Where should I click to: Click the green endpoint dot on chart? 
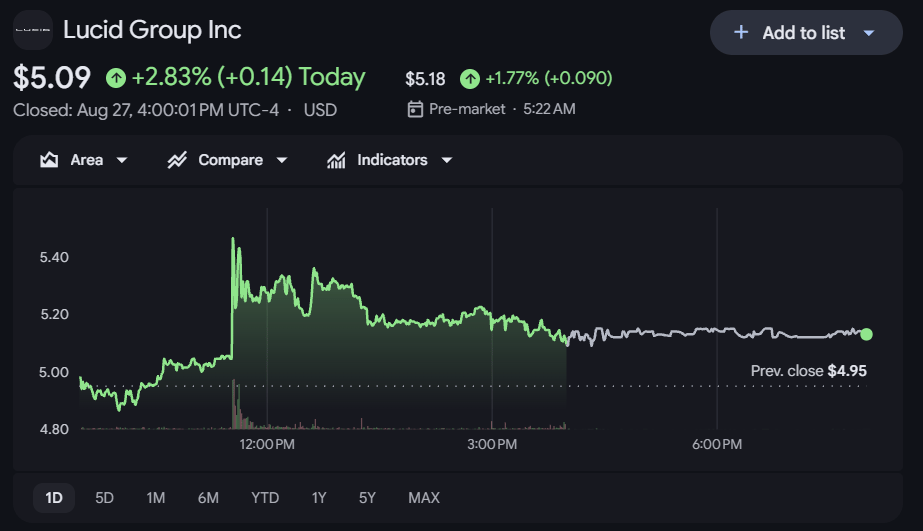[x=866, y=334]
